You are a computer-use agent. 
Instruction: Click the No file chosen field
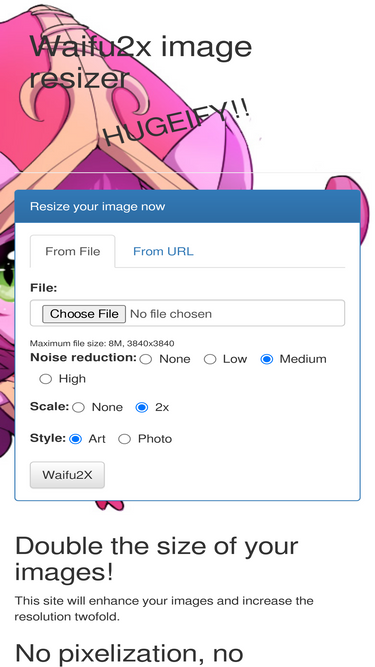pos(171,314)
